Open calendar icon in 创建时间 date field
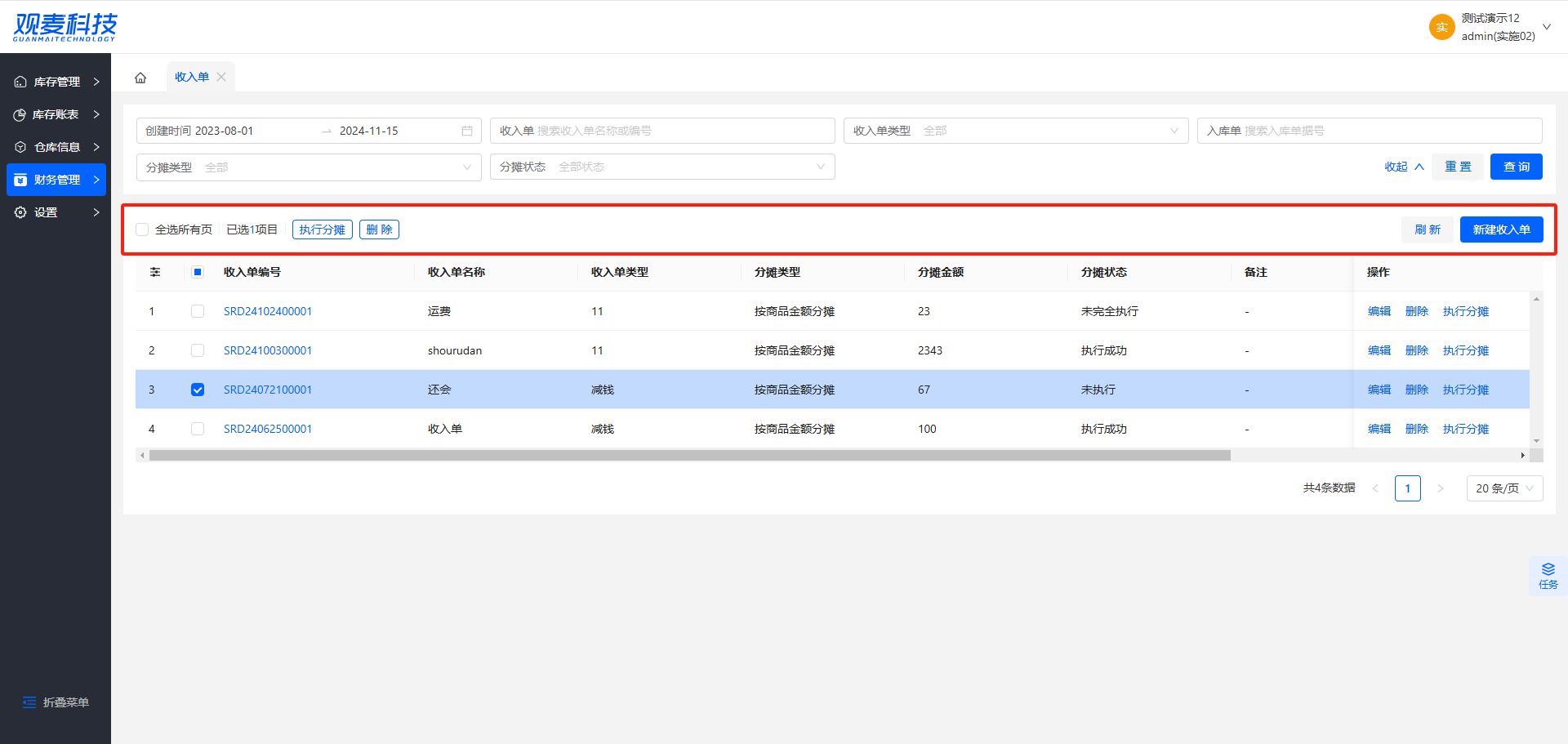The height and width of the screenshot is (744, 1568). tap(467, 131)
